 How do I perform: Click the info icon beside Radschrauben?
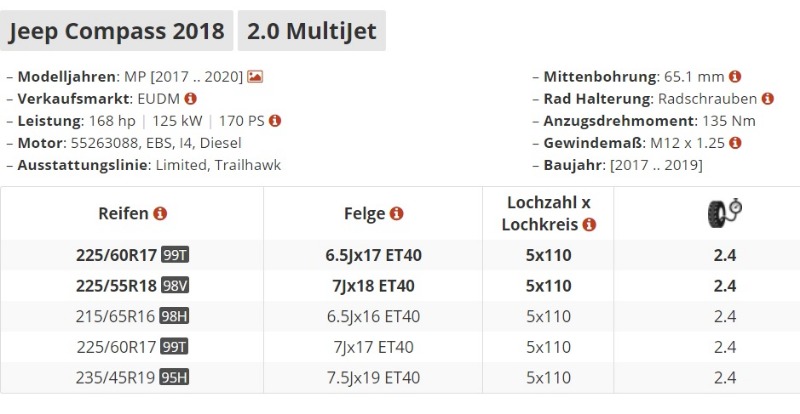tap(767, 98)
